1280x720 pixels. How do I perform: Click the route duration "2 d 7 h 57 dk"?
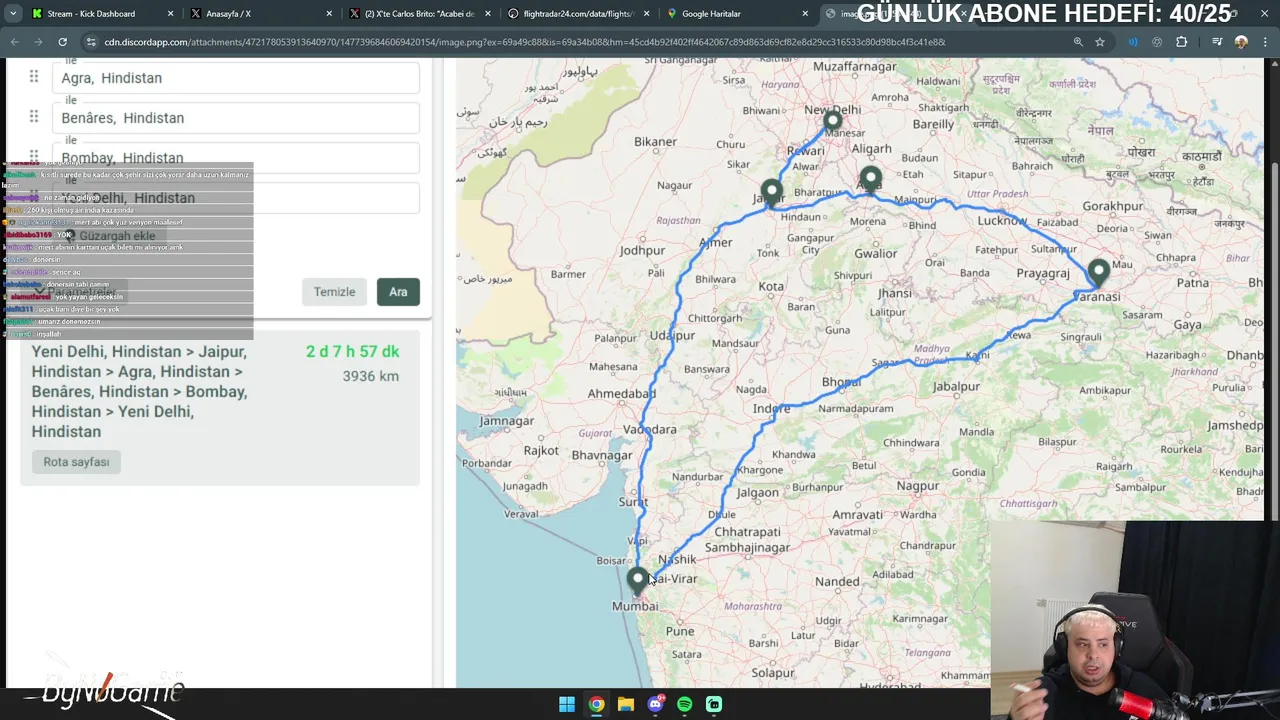(352, 352)
